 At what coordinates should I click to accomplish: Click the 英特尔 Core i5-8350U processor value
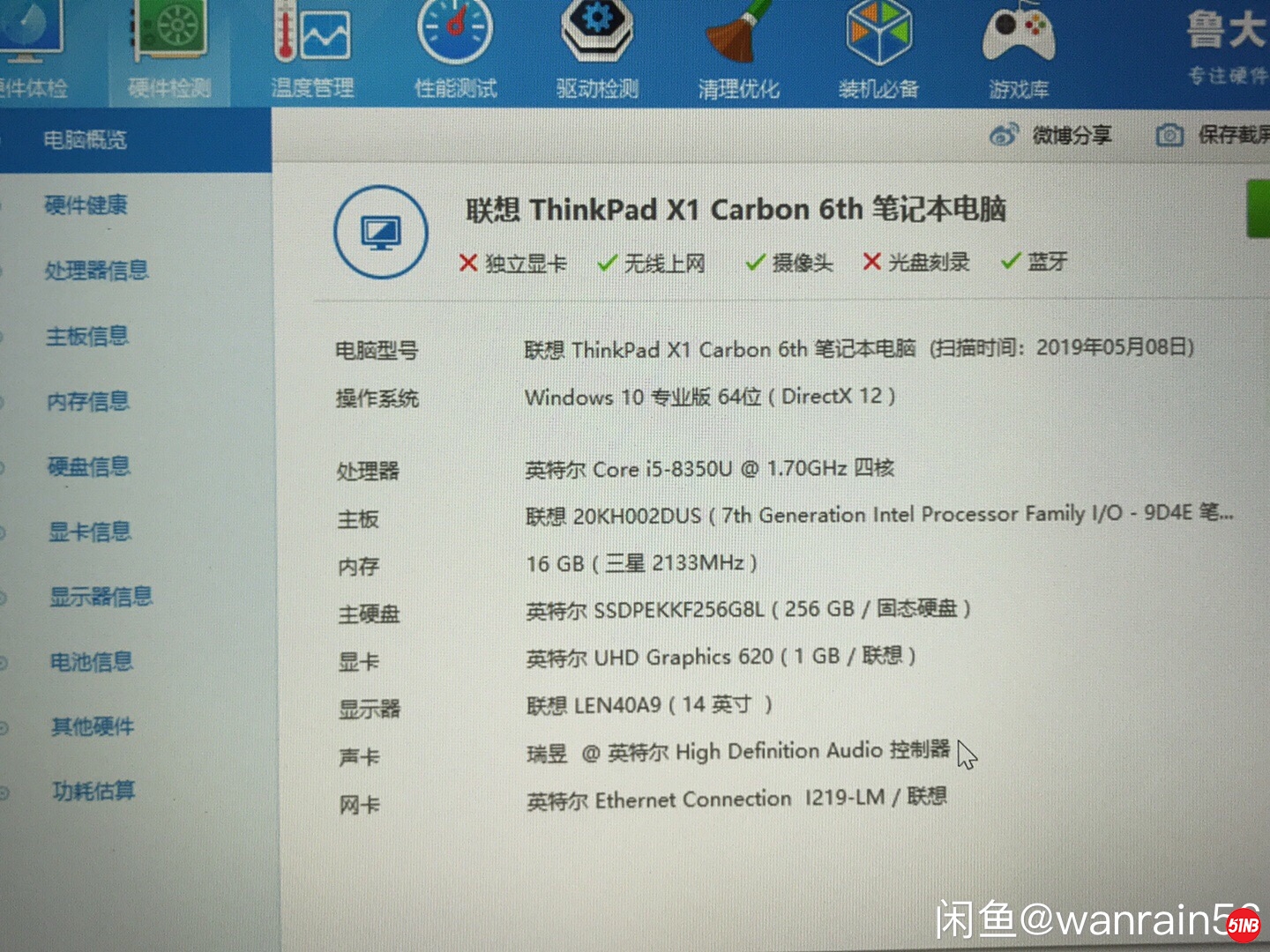[710, 468]
